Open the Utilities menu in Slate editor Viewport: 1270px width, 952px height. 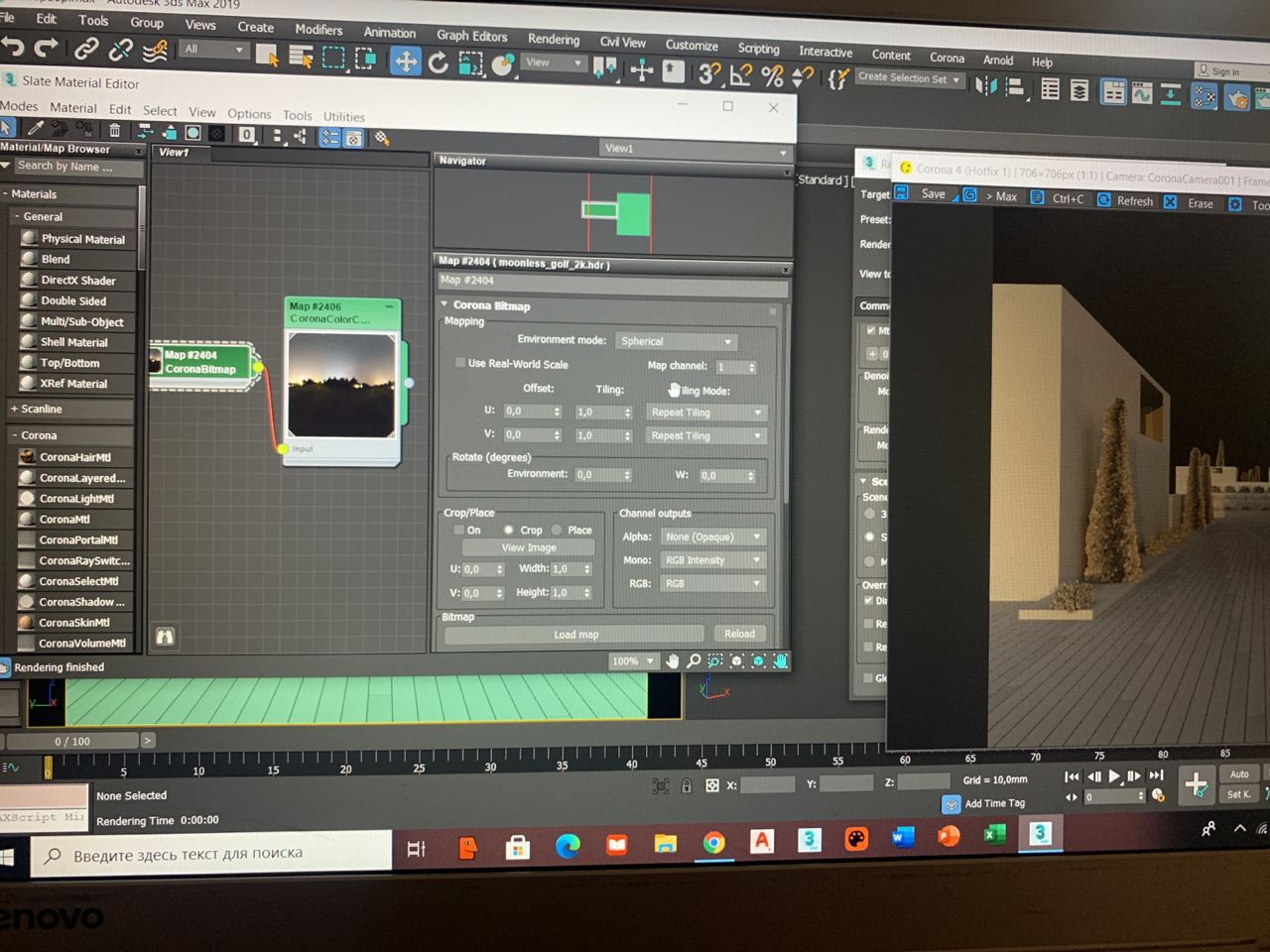coord(343,116)
